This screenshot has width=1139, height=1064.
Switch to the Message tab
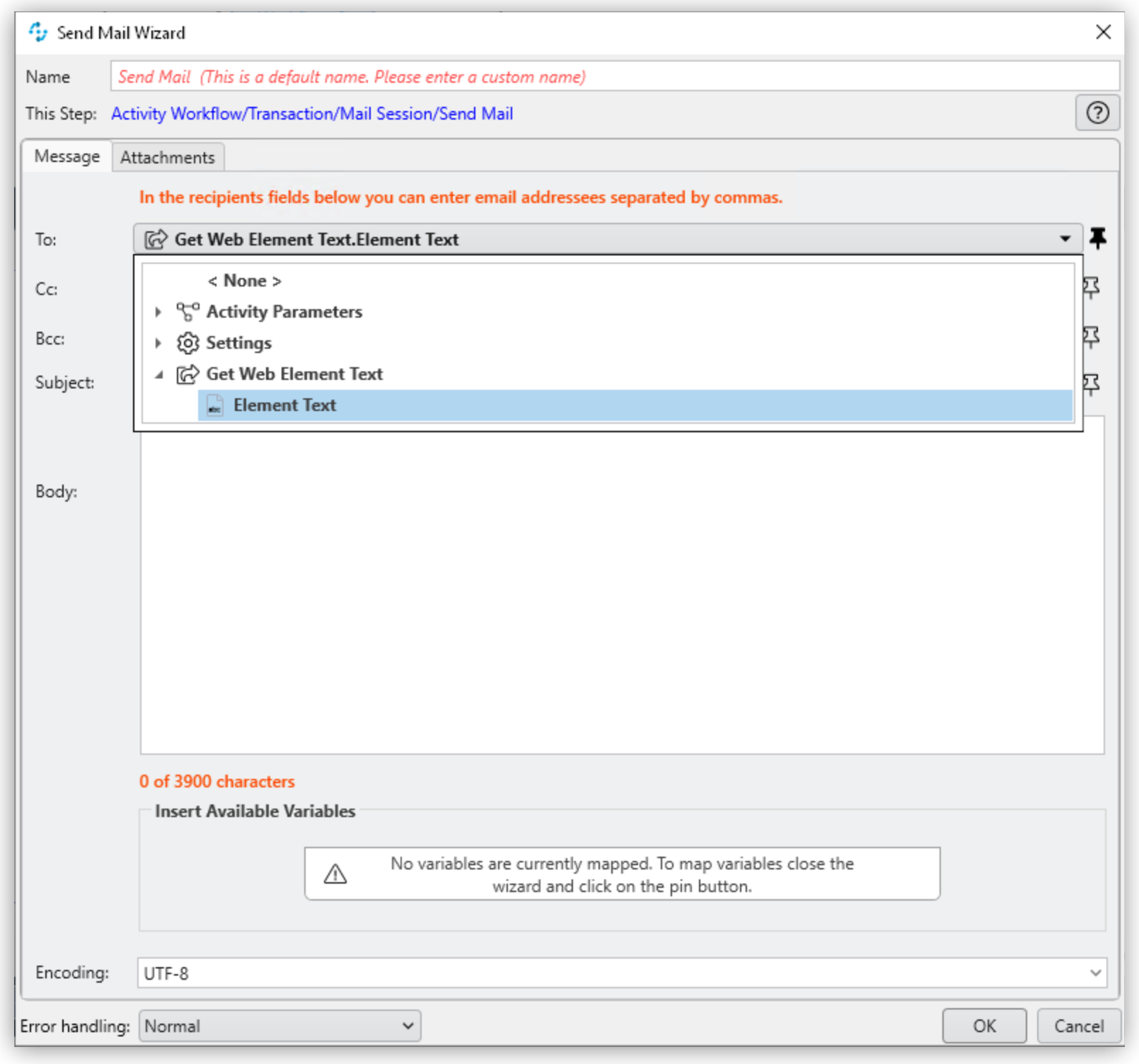pos(66,156)
